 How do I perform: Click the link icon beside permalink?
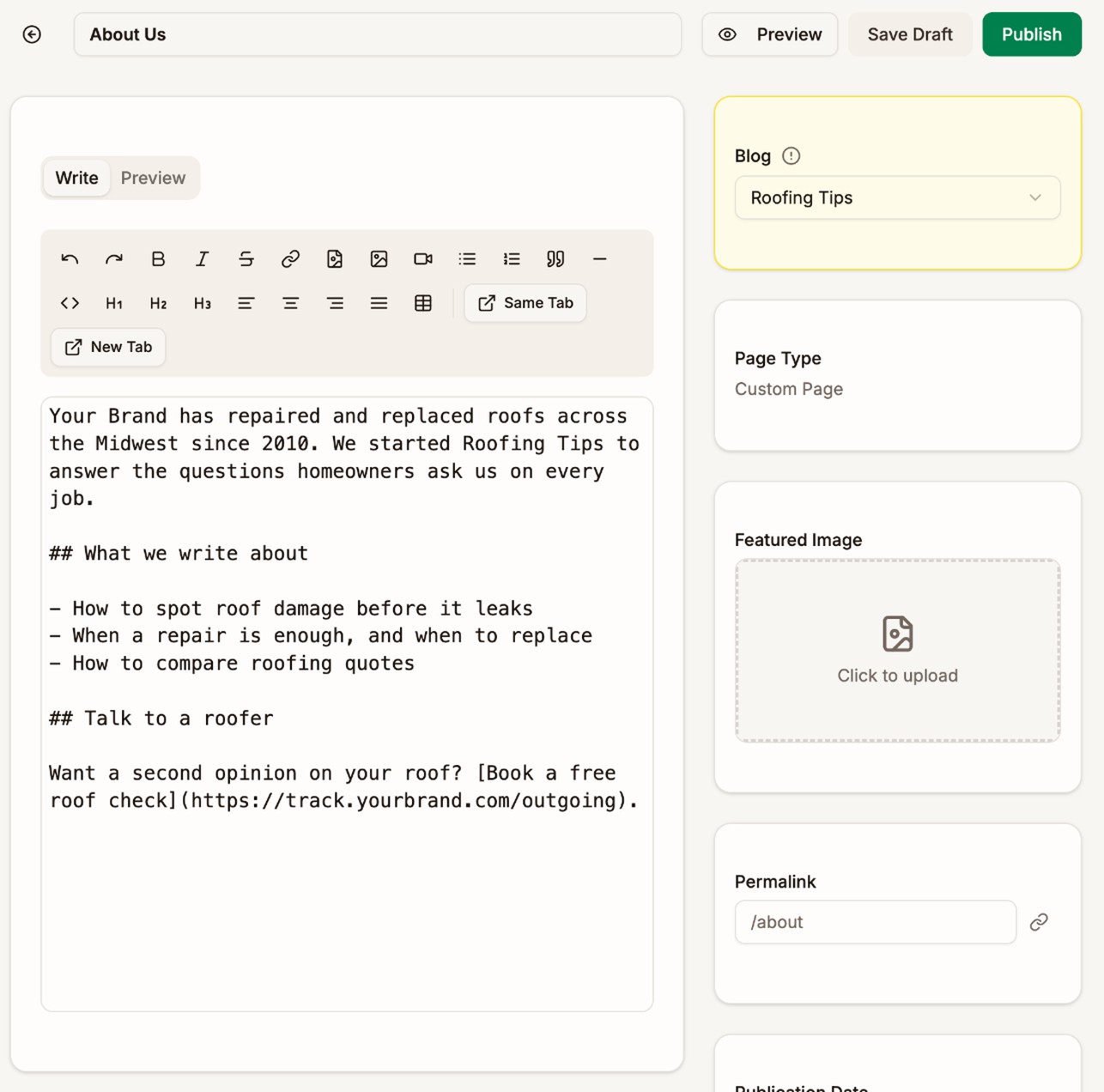pyautogui.click(x=1039, y=922)
